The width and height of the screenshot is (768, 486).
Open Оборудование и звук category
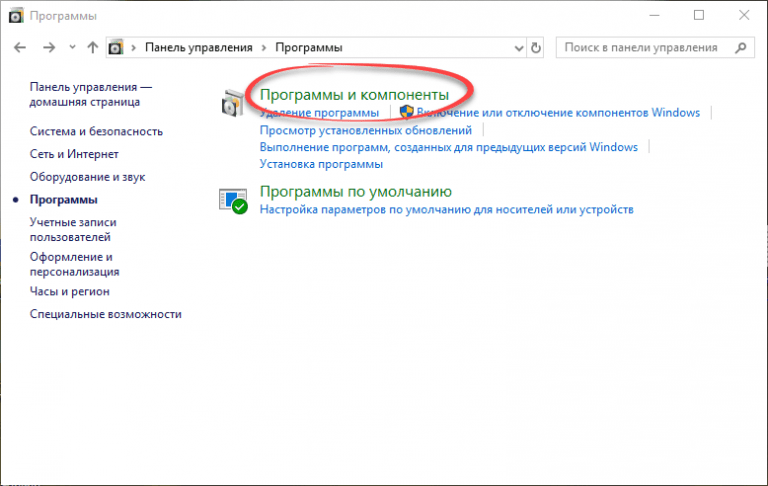coord(87,177)
